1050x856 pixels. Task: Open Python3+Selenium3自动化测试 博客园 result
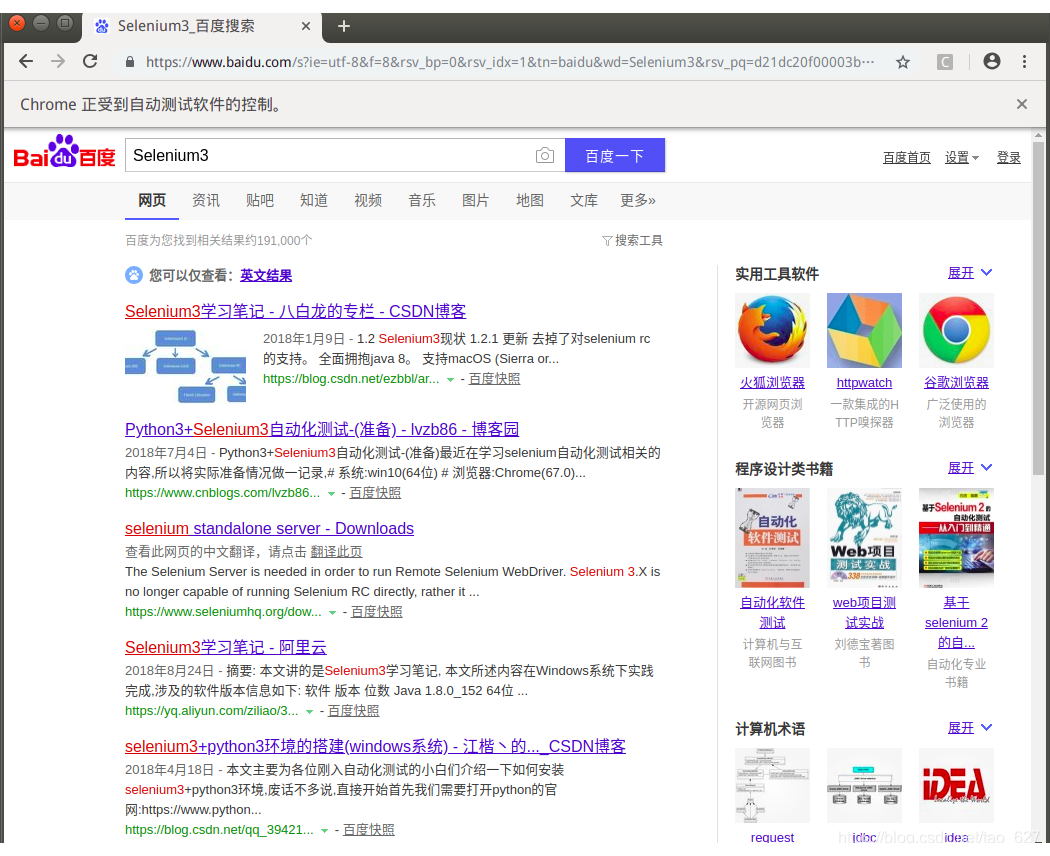coord(322,429)
